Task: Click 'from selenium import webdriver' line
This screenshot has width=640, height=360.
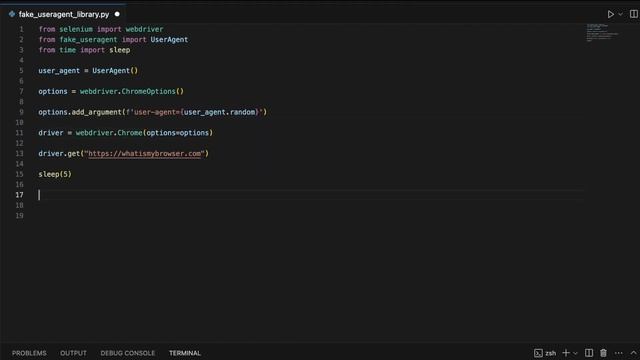Action: pos(101,29)
